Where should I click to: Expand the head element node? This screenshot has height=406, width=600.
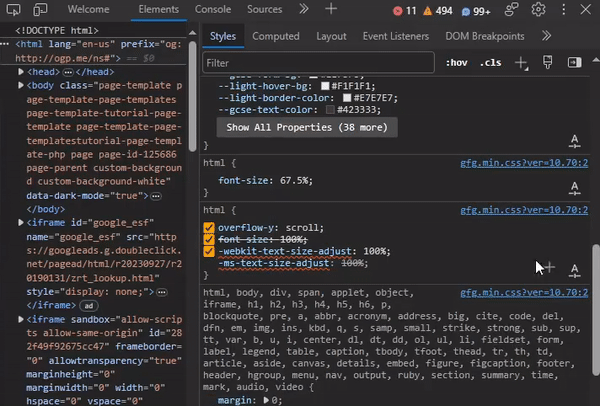click(x=21, y=72)
